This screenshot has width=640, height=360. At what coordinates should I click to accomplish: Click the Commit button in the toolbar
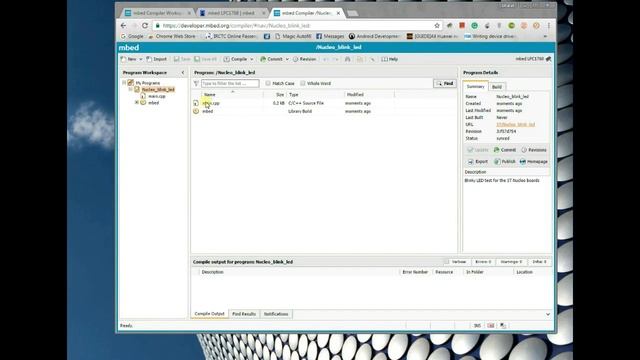coord(271,59)
